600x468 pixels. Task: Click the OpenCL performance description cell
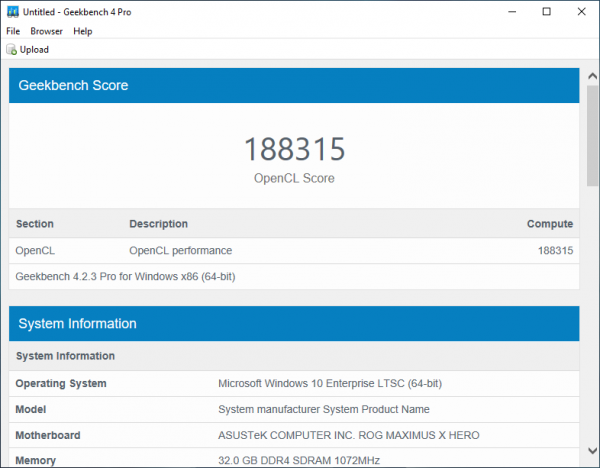[180, 251]
